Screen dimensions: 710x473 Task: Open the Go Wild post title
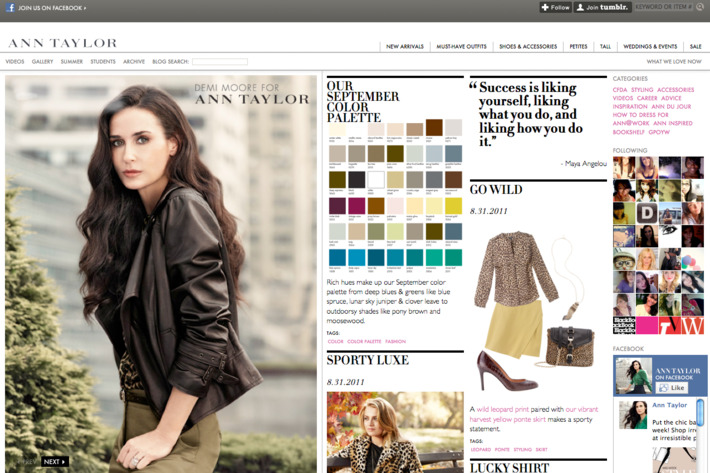tap(496, 190)
